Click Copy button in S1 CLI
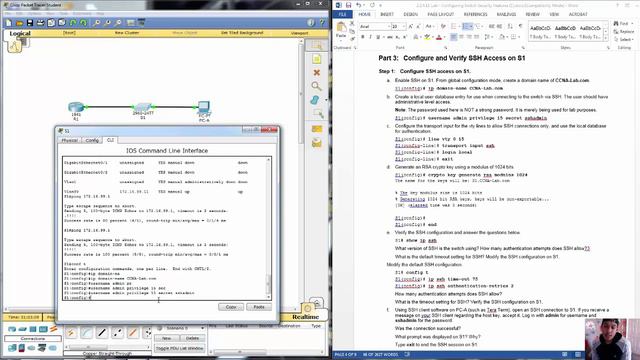Screen dimensions: 640x360 click(x=231, y=307)
